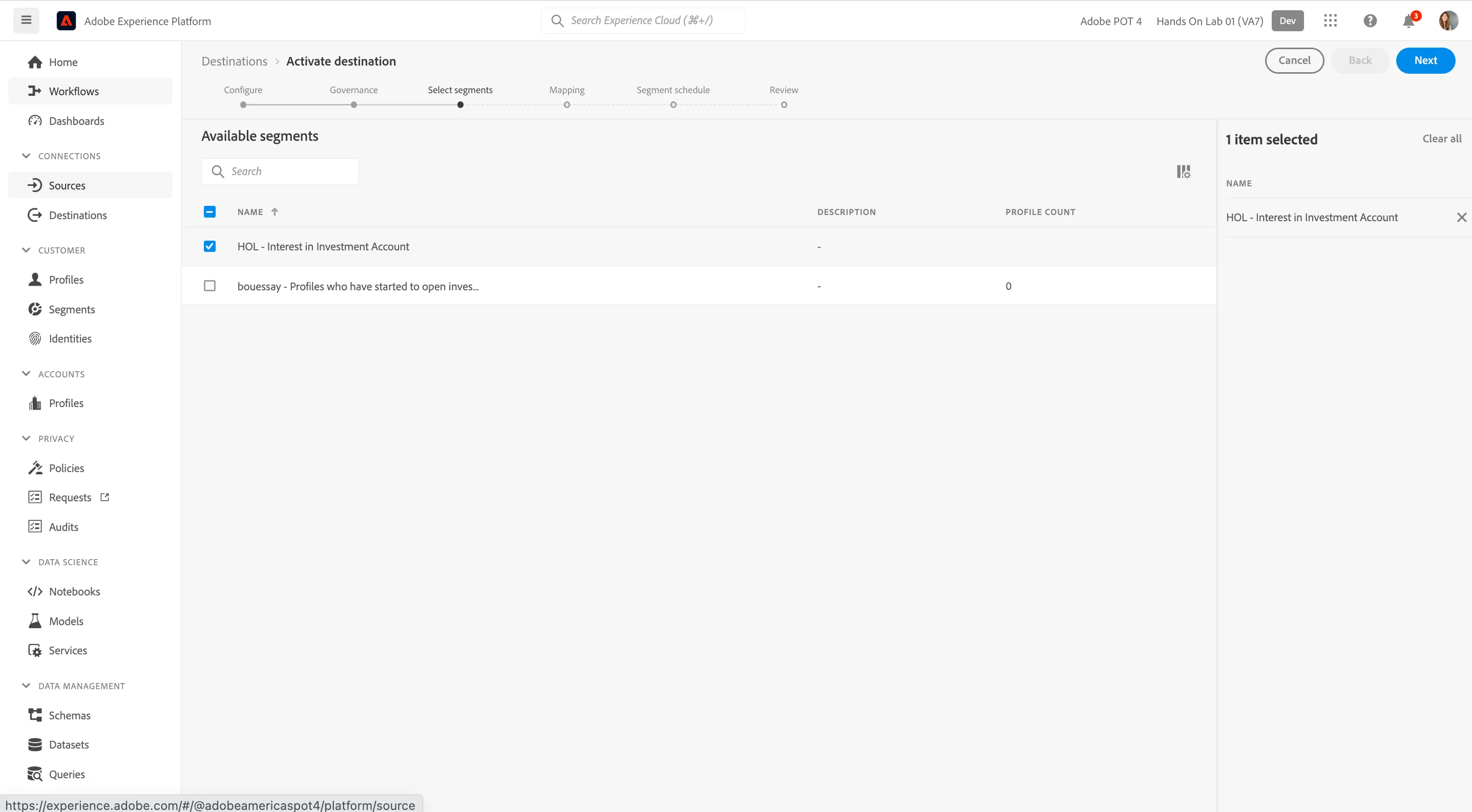Toggle the select-all segments checkbox
This screenshot has width=1472, height=812.
pyautogui.click(x=209, y=212)
